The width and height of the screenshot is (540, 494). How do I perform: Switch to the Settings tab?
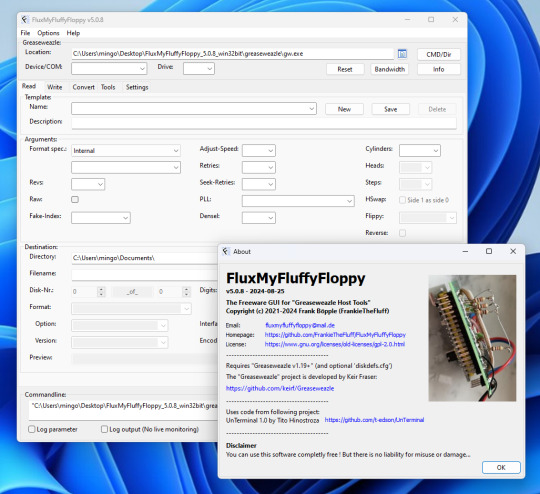tap(137, 87)
